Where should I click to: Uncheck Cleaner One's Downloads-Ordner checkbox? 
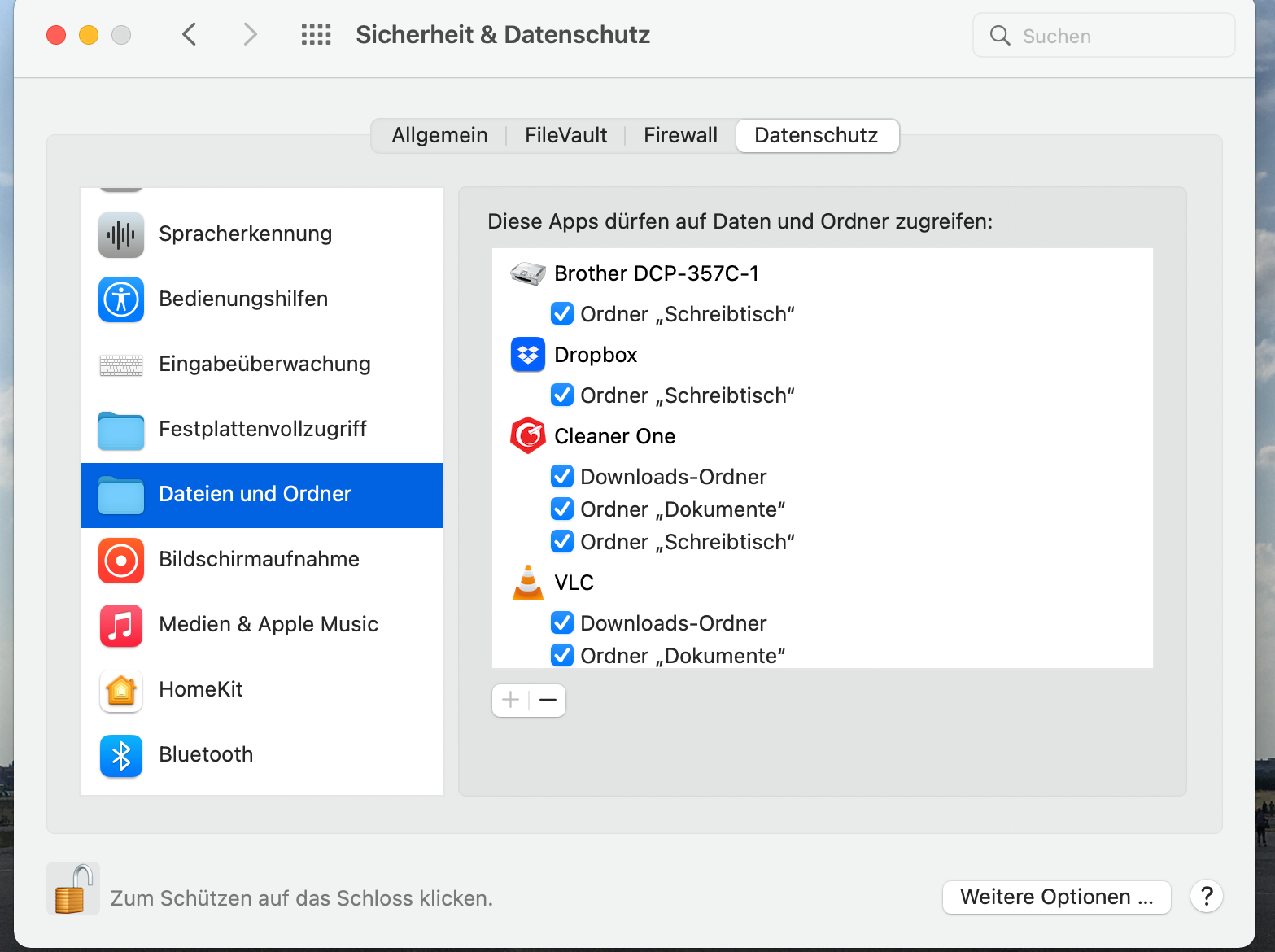pyautogui.click(x=562, y=476)
